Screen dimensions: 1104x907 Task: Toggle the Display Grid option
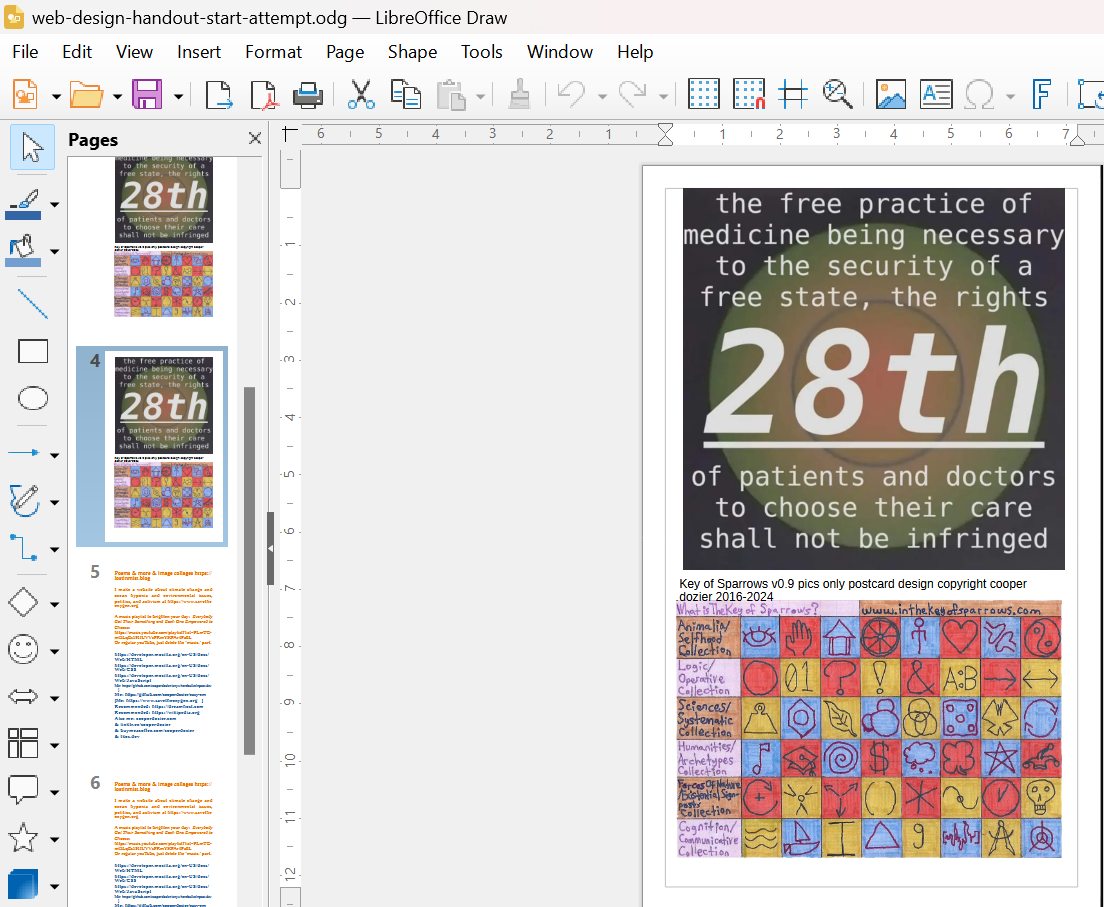point(703,94)
